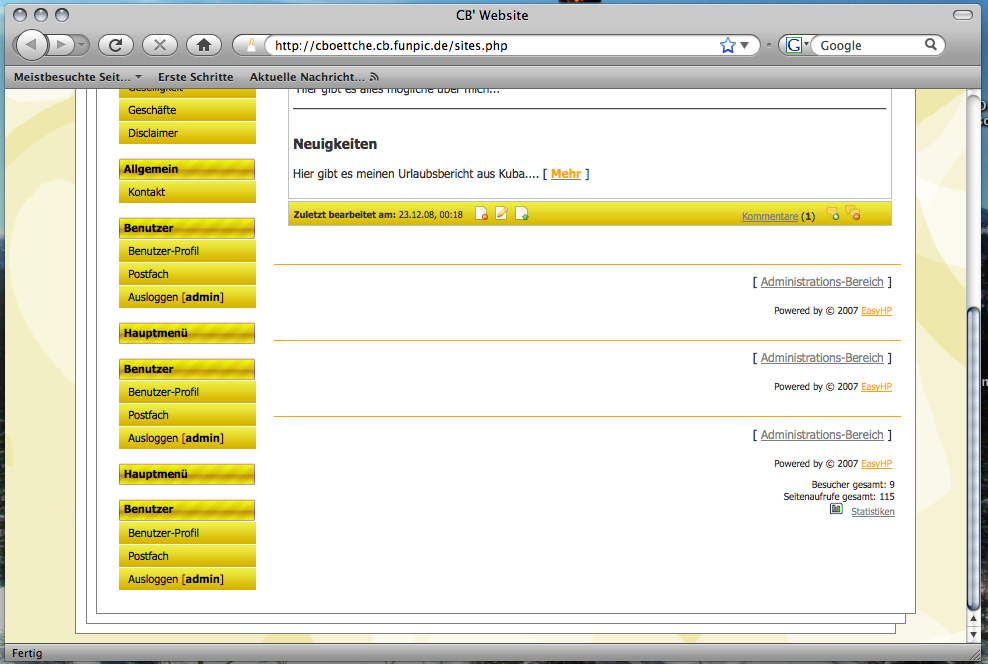
Task: Select Geschäfte in the sidebar menu
Action: pyautogui.click(x=152, y=110)
